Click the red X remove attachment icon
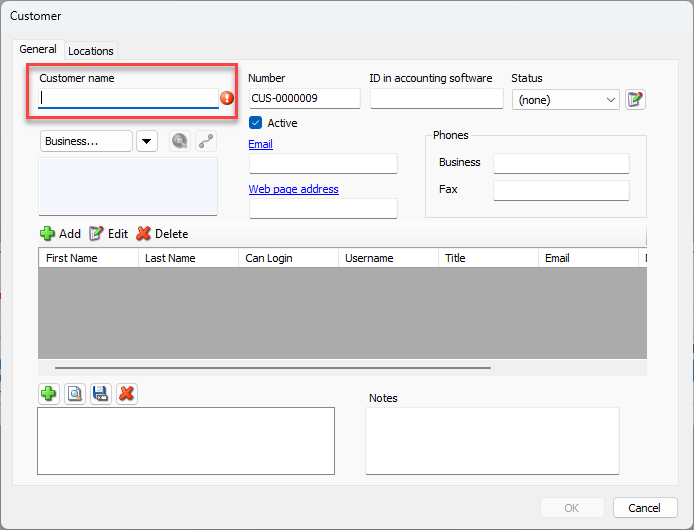This screenshot has width=694, height=530. click(127, 394)
